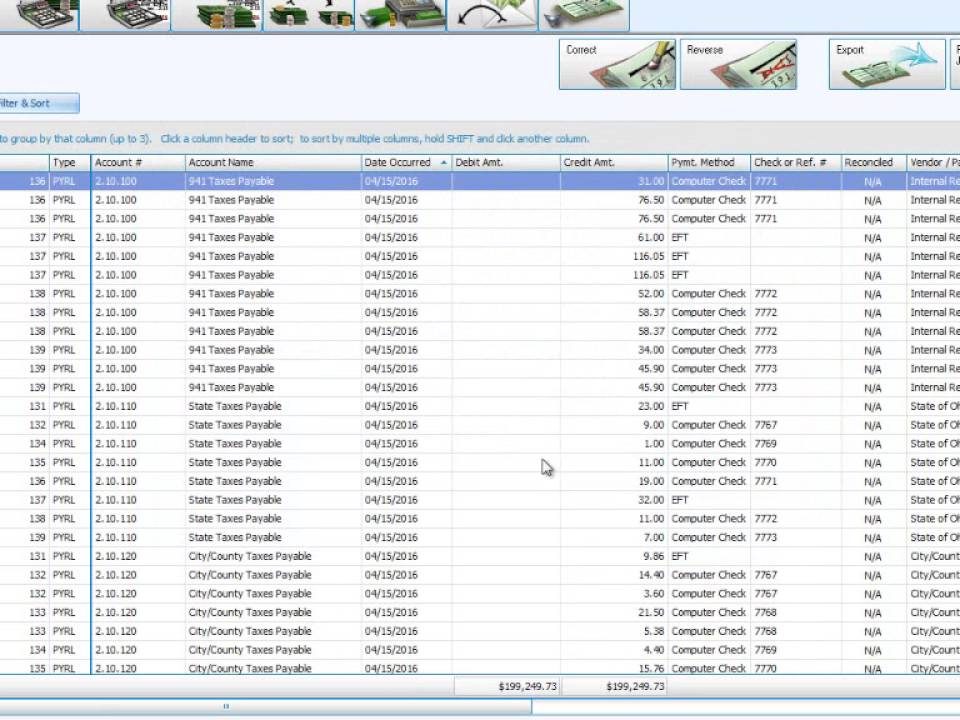Click the envelope with curved arrow icon
Viewport: 960px width, 720px height.
(x=493, y=15)
